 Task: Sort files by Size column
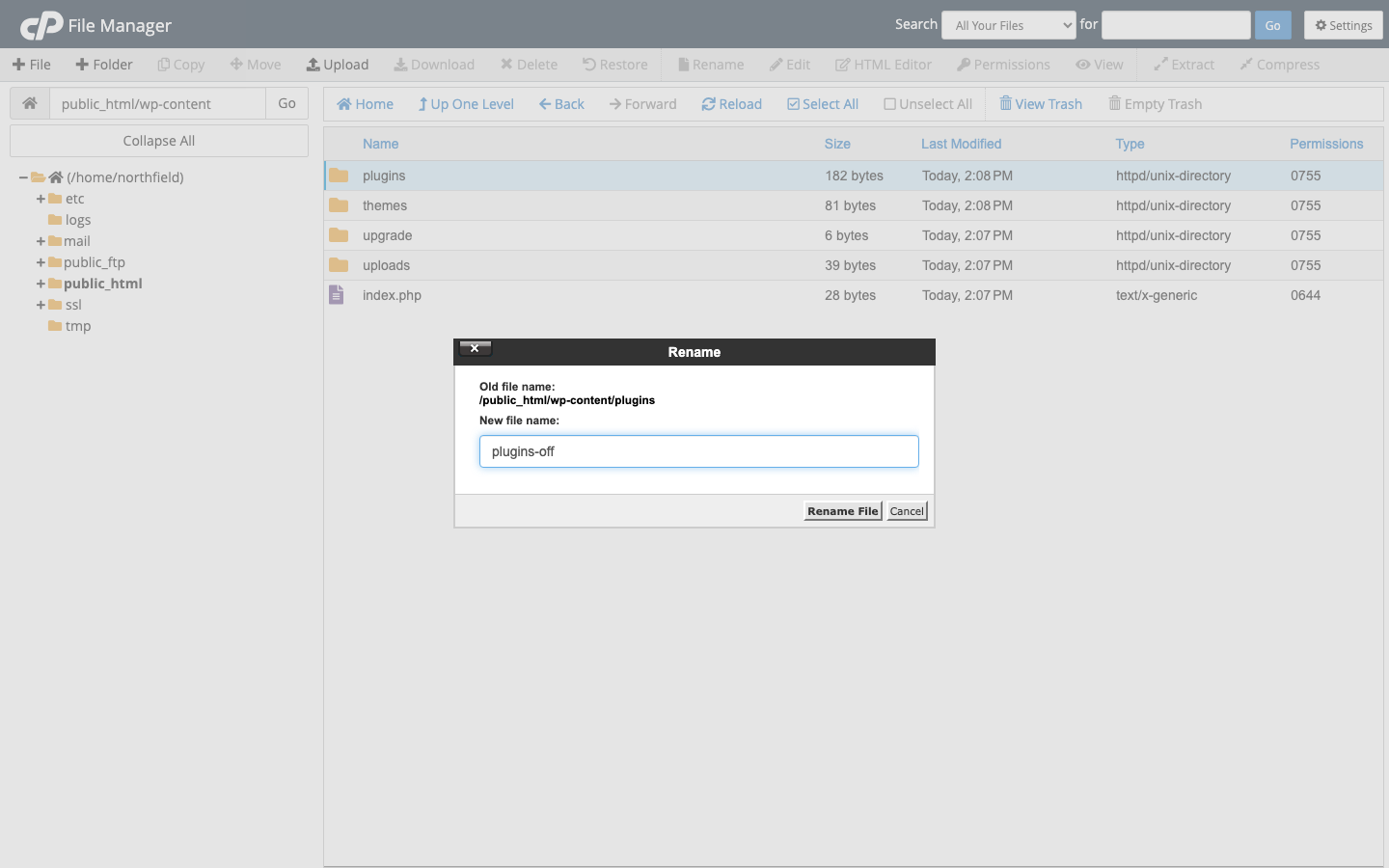click(x=837, y=144)
